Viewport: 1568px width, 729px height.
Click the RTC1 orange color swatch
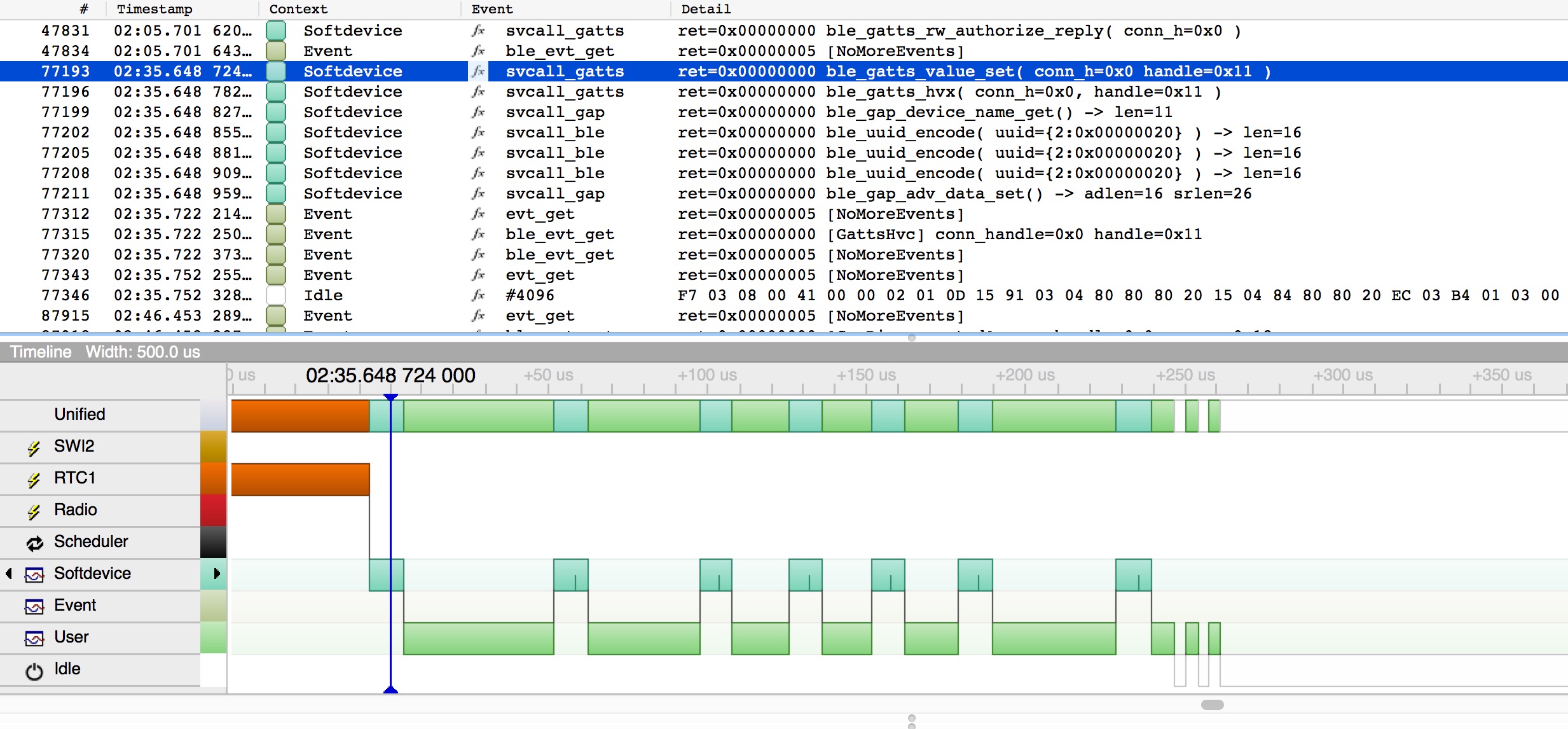coord(214,479)
